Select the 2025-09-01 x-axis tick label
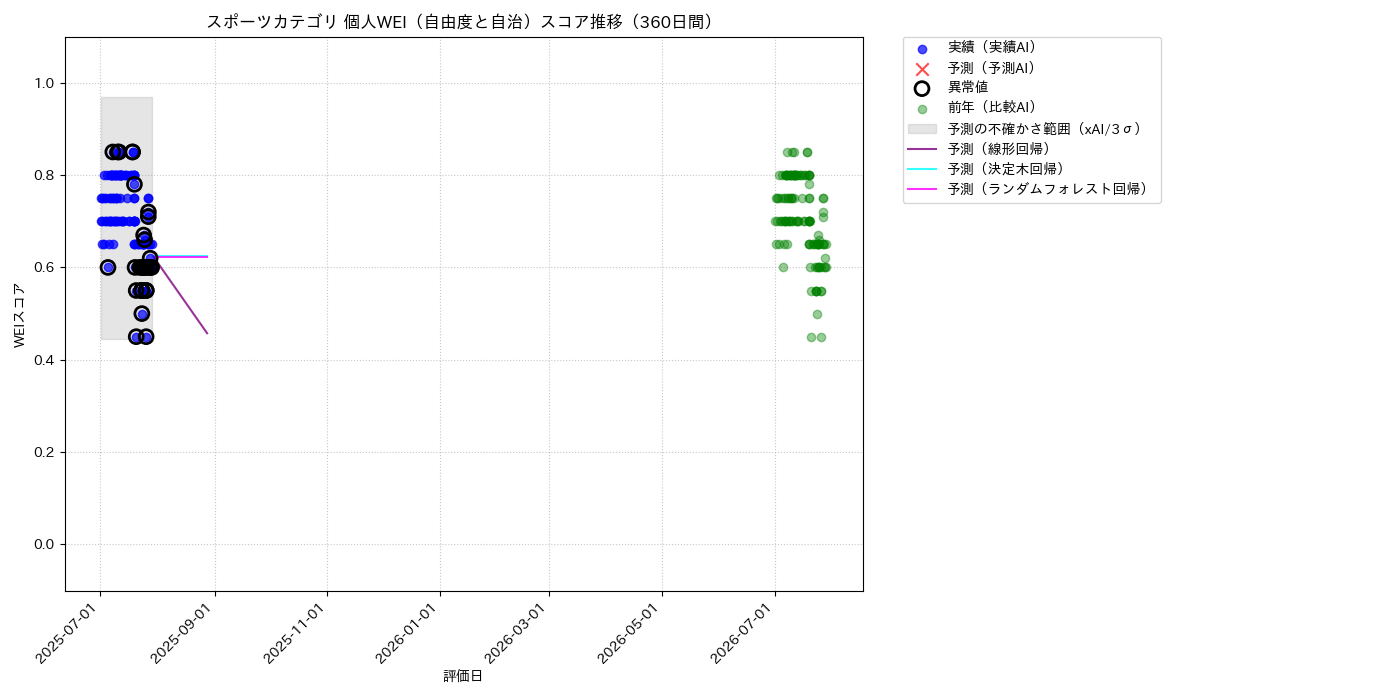Image resolution: width=1400 pixels, height=700 pixels. pyautogui.click(x=183, y=632)
